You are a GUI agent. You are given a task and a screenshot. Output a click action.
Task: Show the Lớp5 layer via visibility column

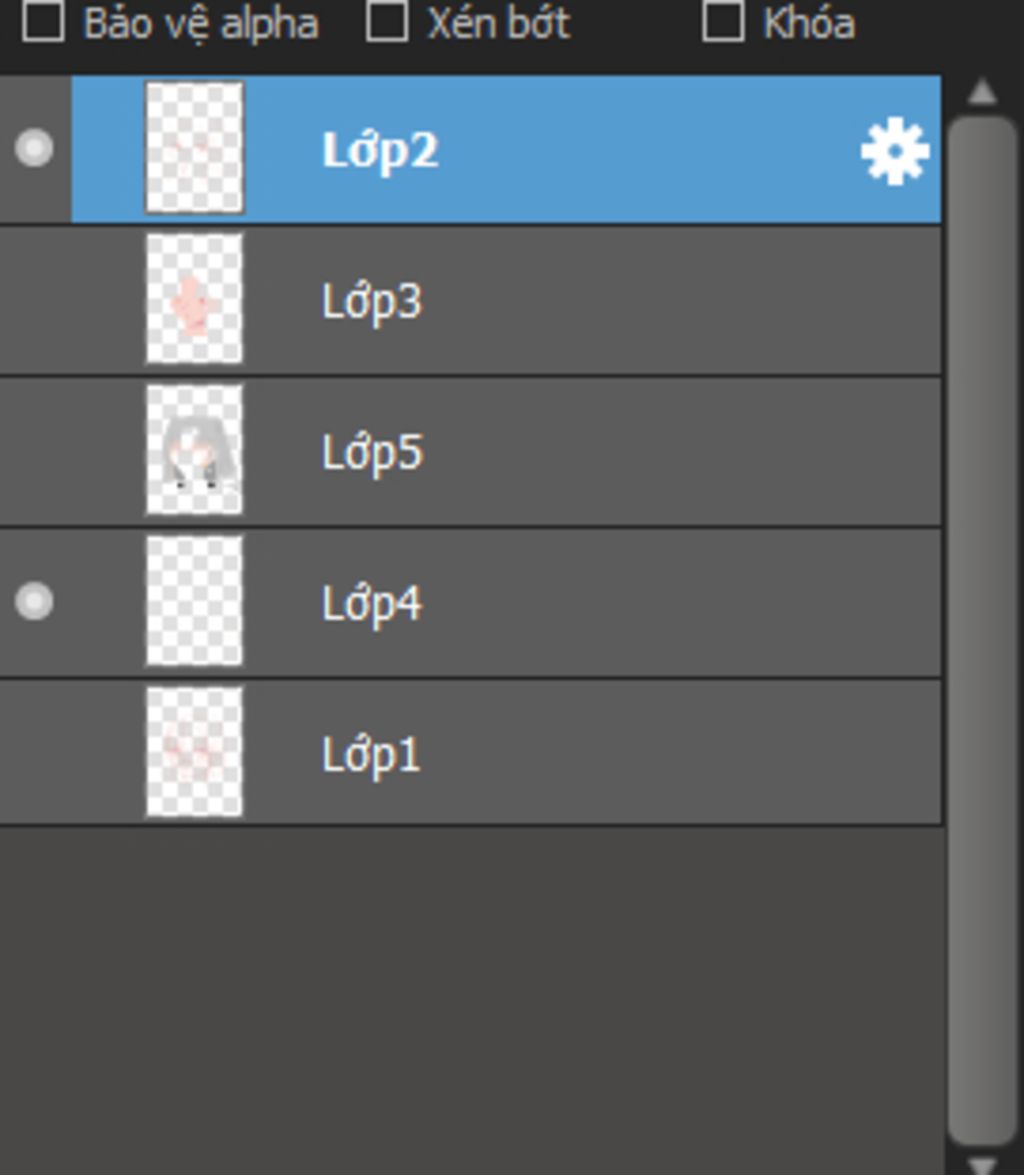tap(35, 452)
